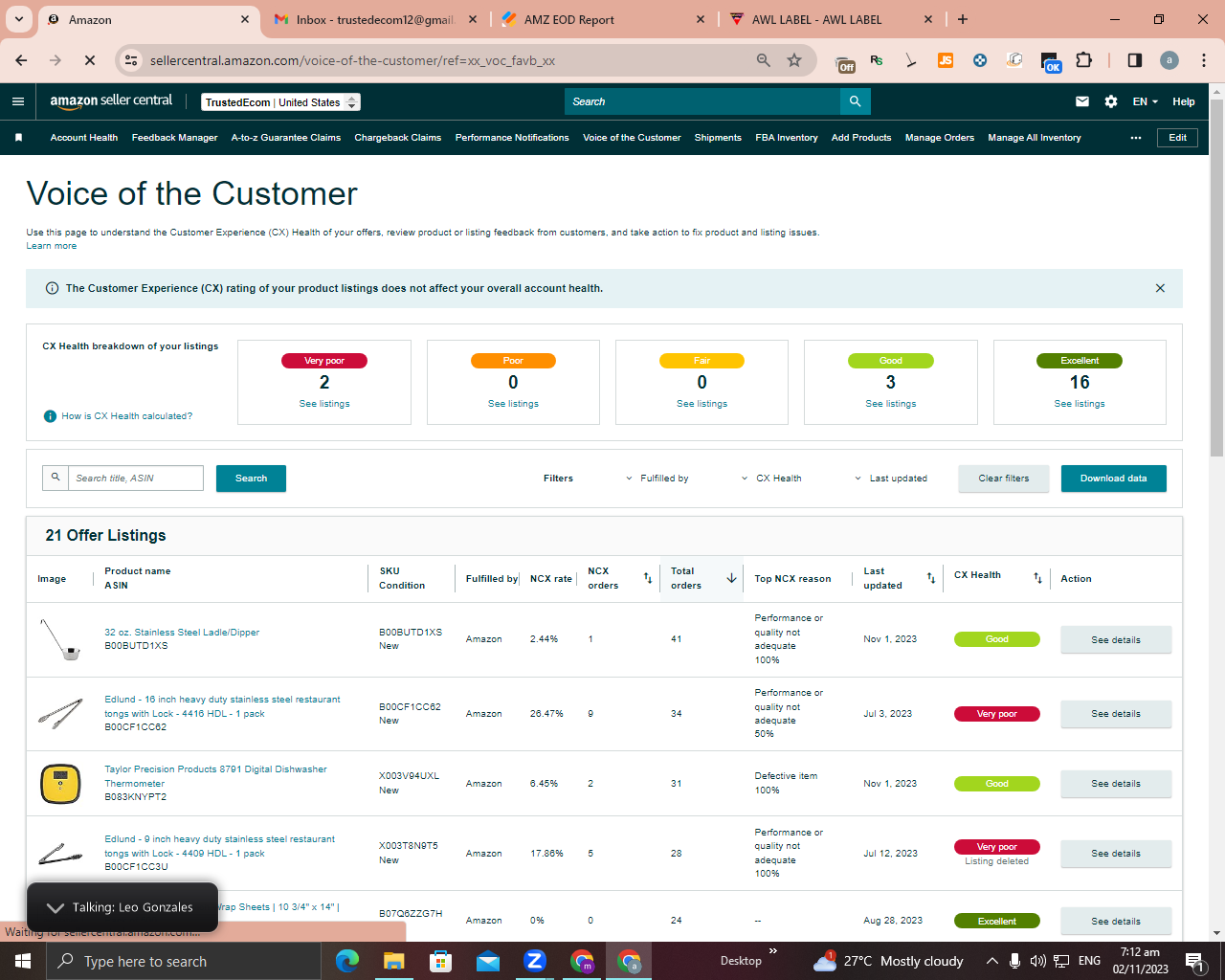Click See listings under Excellent
The image size is (1225, 980).
(x=1080, y=404)
